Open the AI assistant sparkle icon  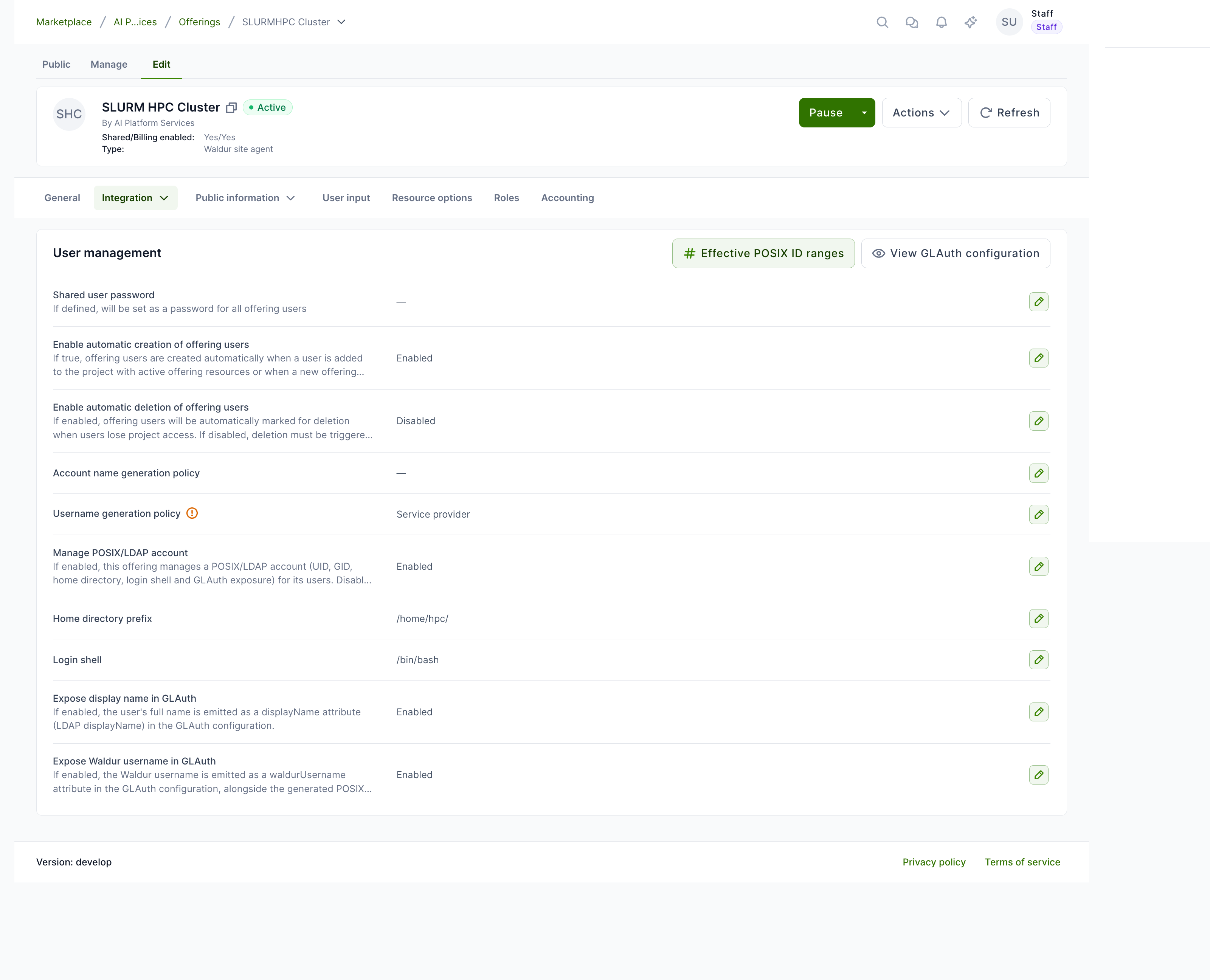click(971, 22)
